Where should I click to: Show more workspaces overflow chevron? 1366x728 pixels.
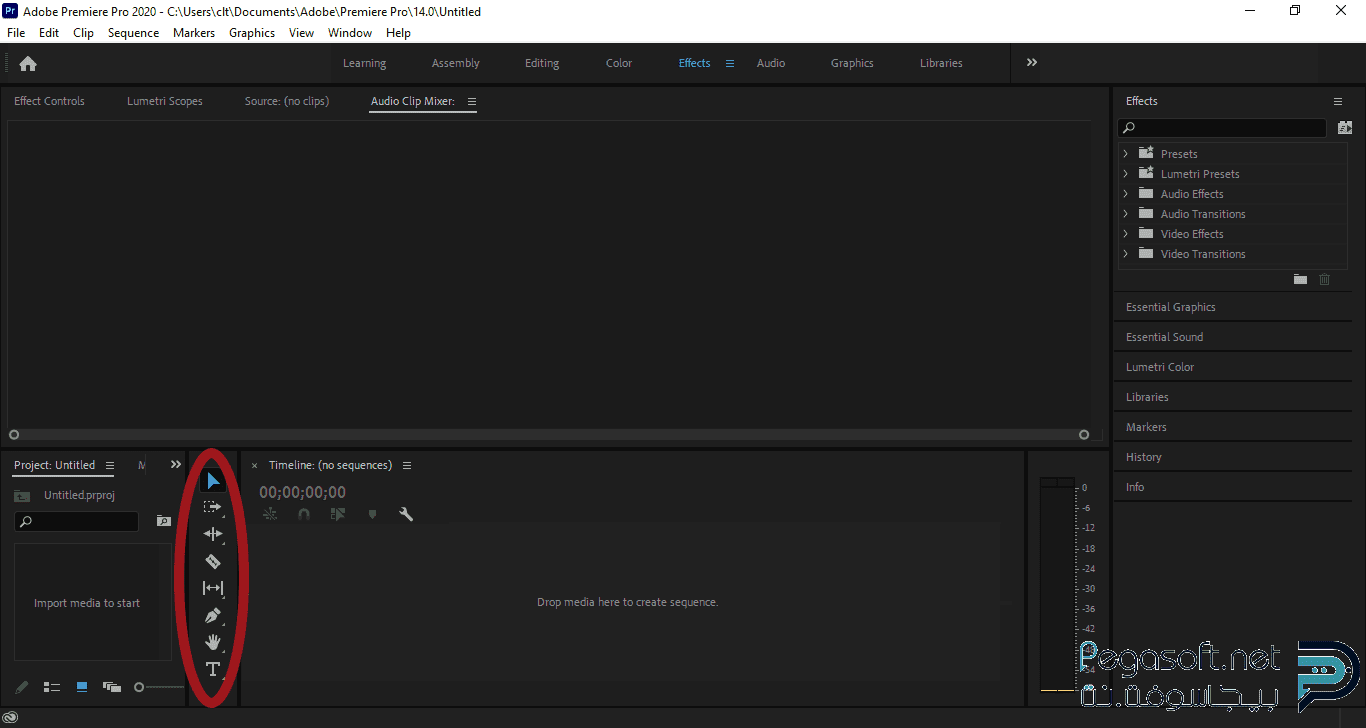click(1032, 62)
